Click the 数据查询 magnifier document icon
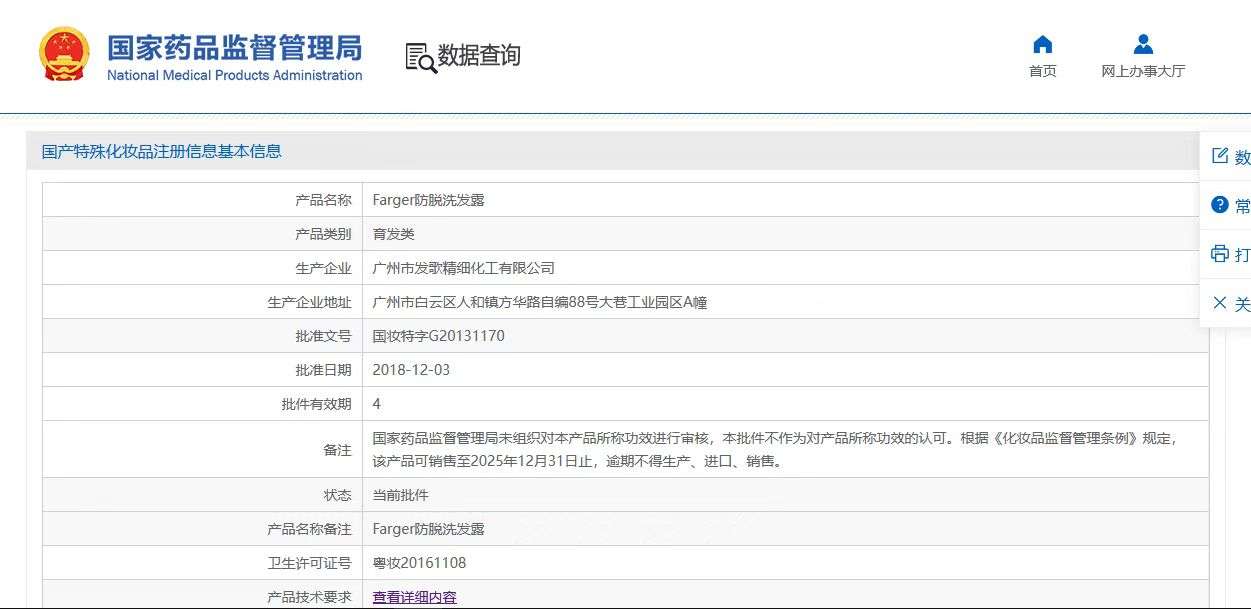This screenshot has height=609, width=1251. click(x=417, y=56)
